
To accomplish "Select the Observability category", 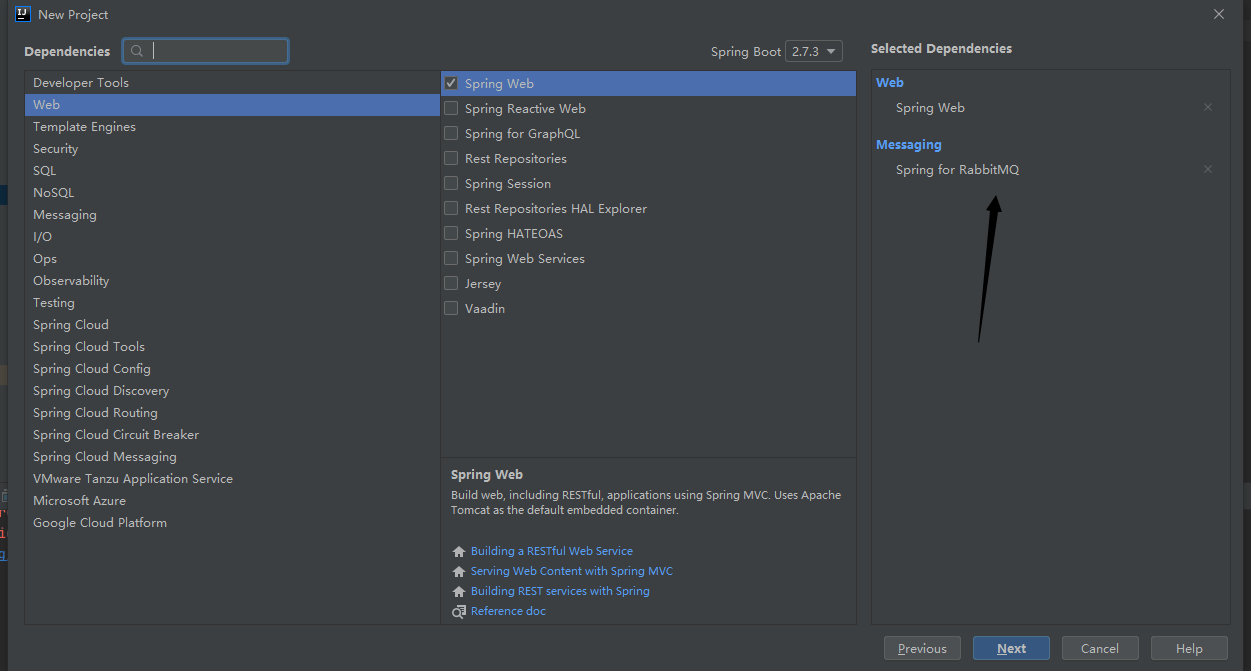I will [232, 280].
